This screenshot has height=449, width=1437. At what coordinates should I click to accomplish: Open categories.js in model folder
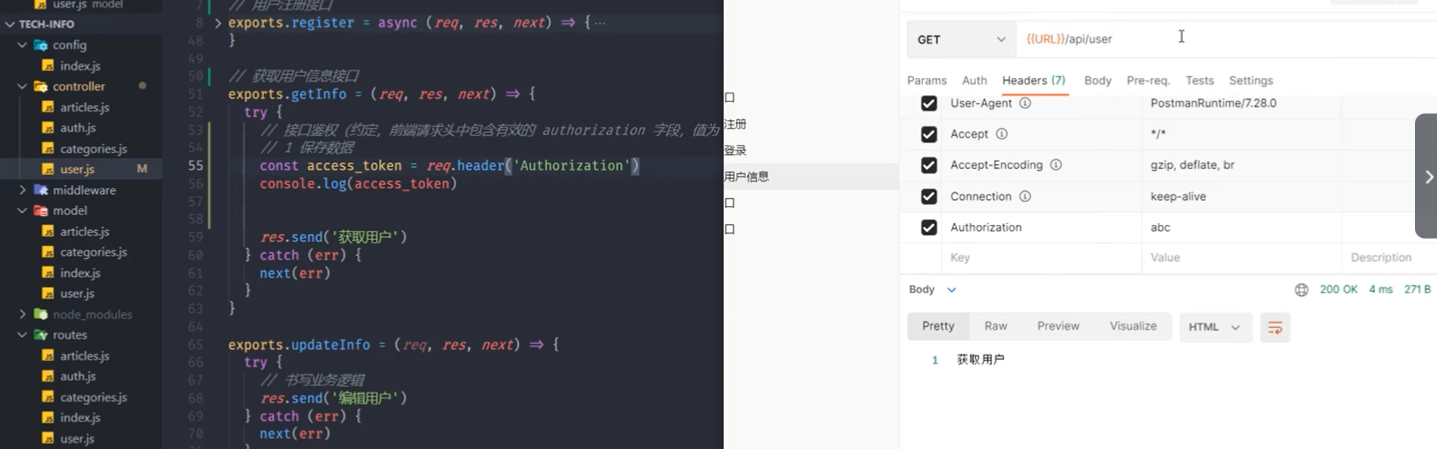click(x=93, y=252)
